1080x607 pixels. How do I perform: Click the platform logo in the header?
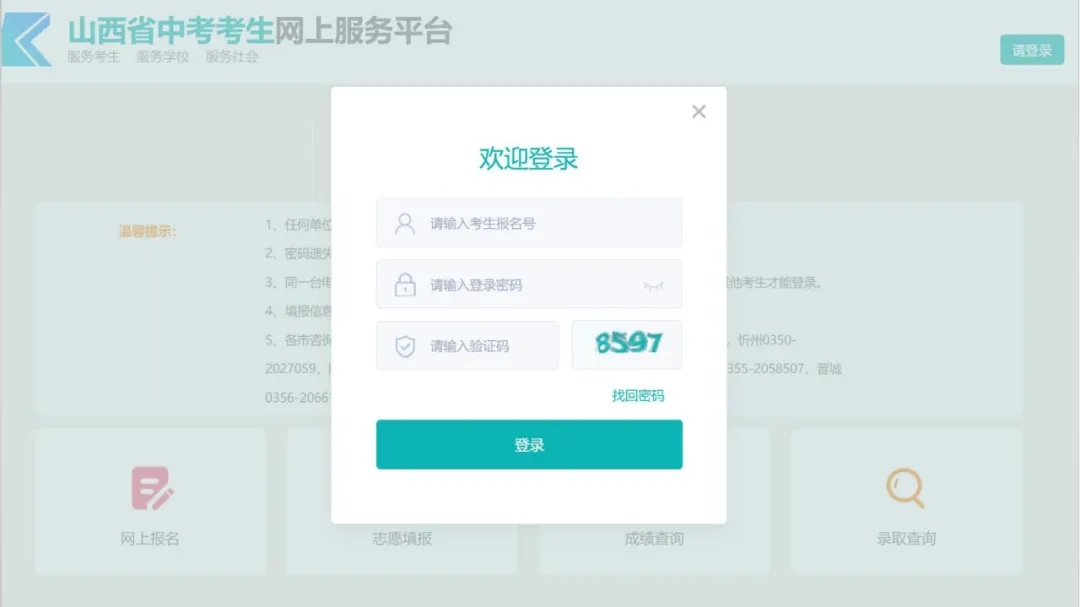tap(27, 39)
